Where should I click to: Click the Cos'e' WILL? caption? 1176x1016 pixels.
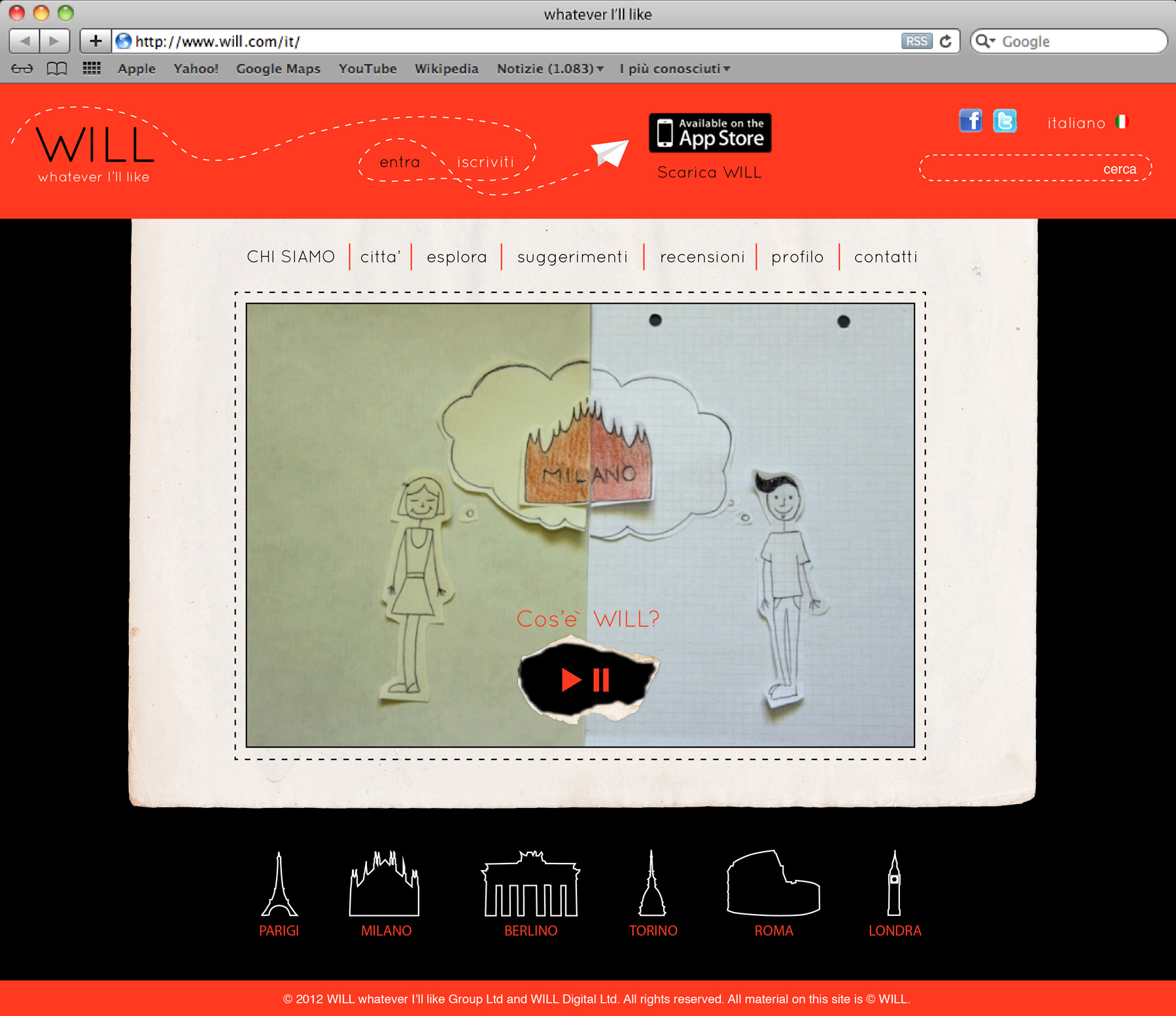588,618
